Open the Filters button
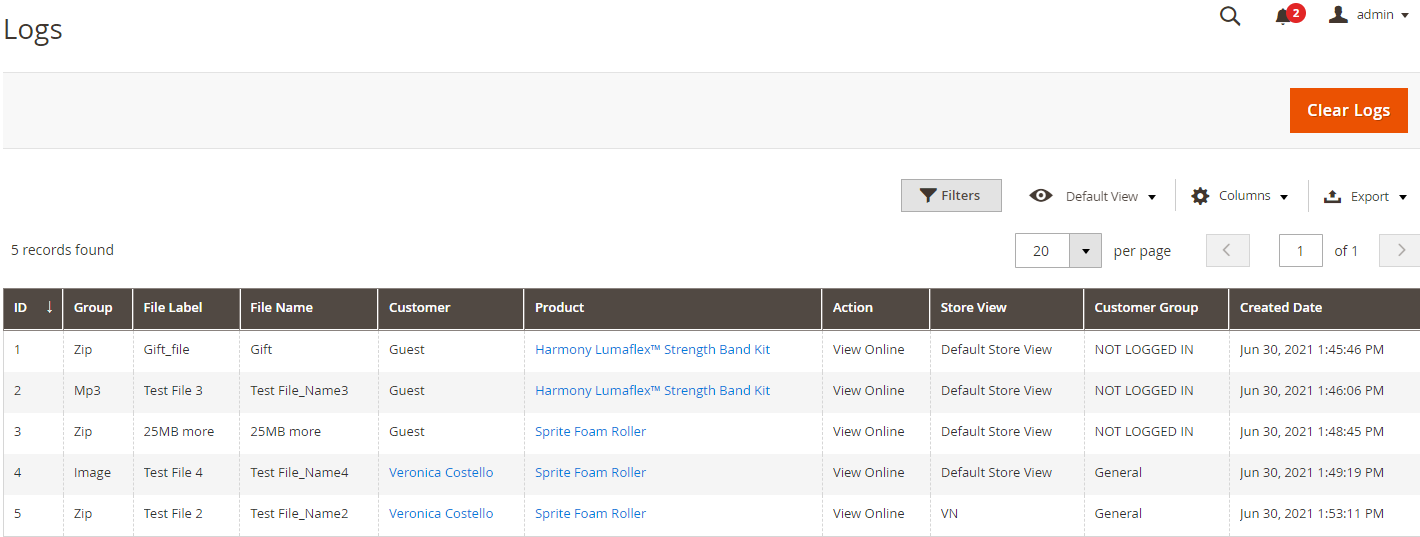1420x537 pixels. click(951, 196)
